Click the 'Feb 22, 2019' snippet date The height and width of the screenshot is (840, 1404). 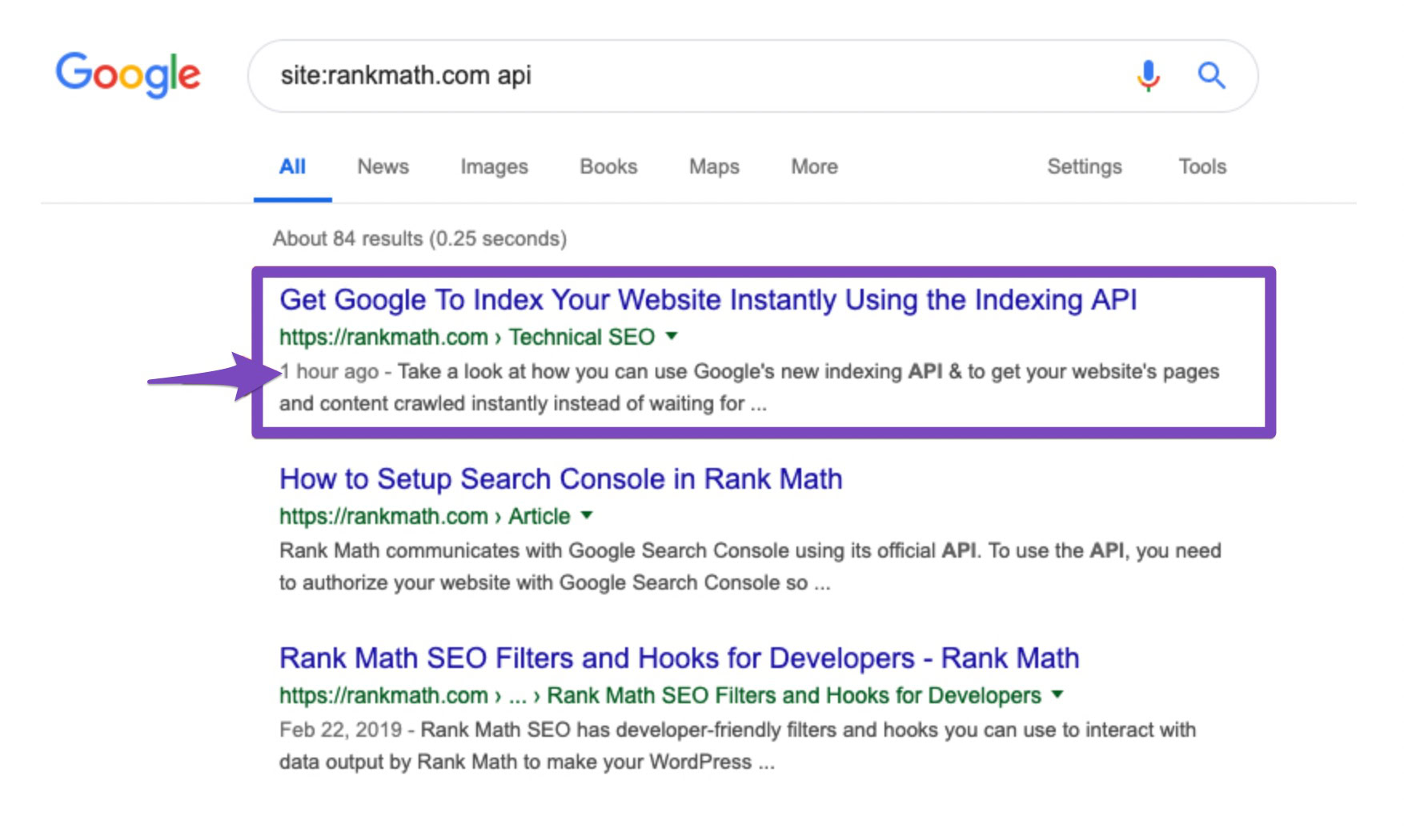[340, 730]
